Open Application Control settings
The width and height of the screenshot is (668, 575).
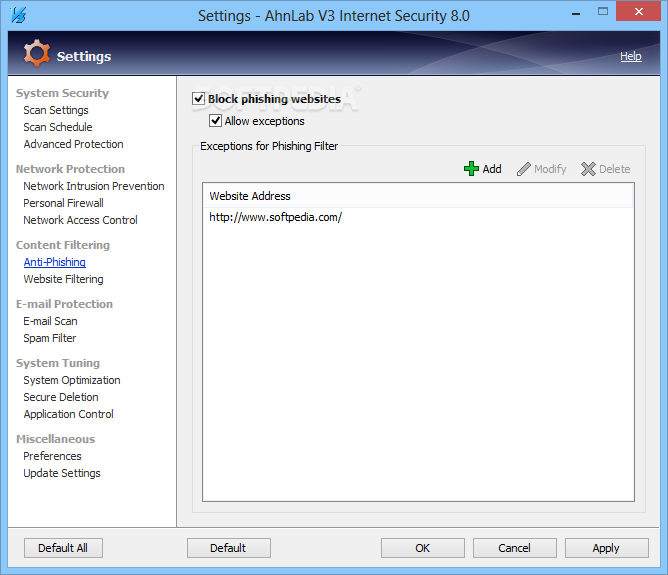point(69,414)
